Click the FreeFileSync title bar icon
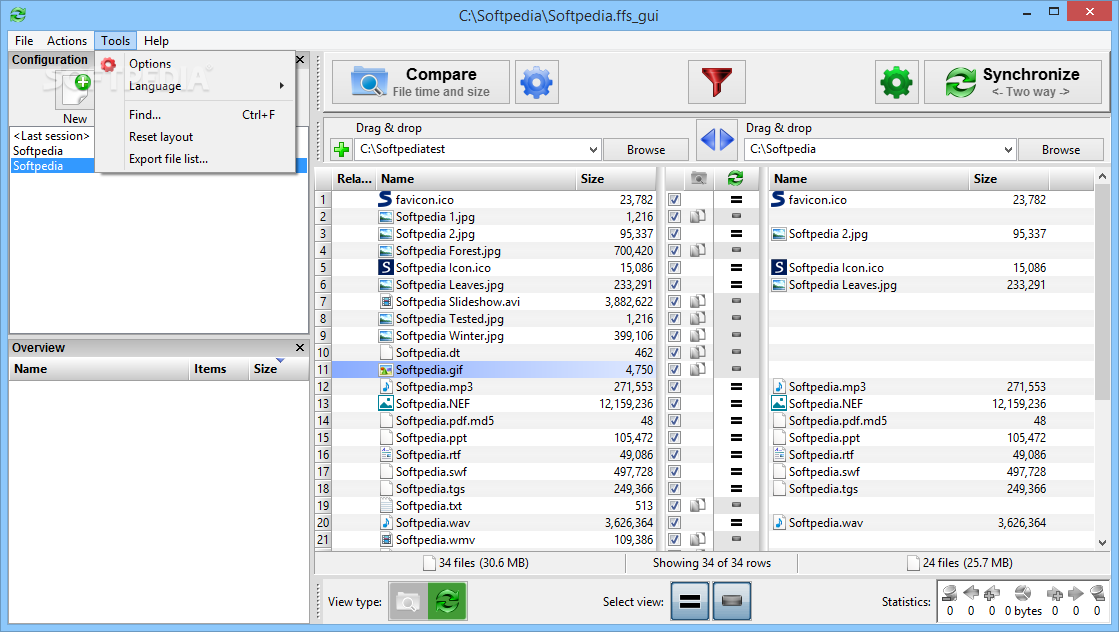This screenshot has width=1119, height=632. [x=18, y=14]
